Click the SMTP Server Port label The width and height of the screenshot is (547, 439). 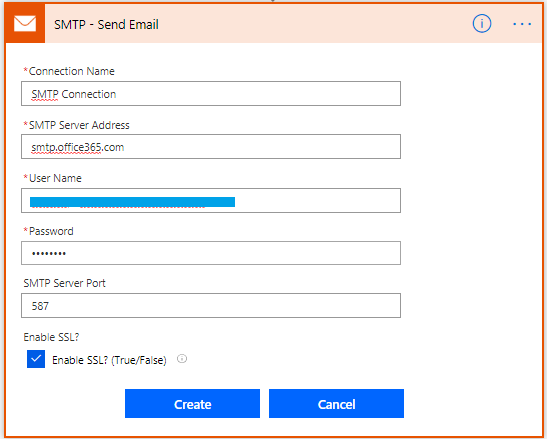tap(64, 283)
